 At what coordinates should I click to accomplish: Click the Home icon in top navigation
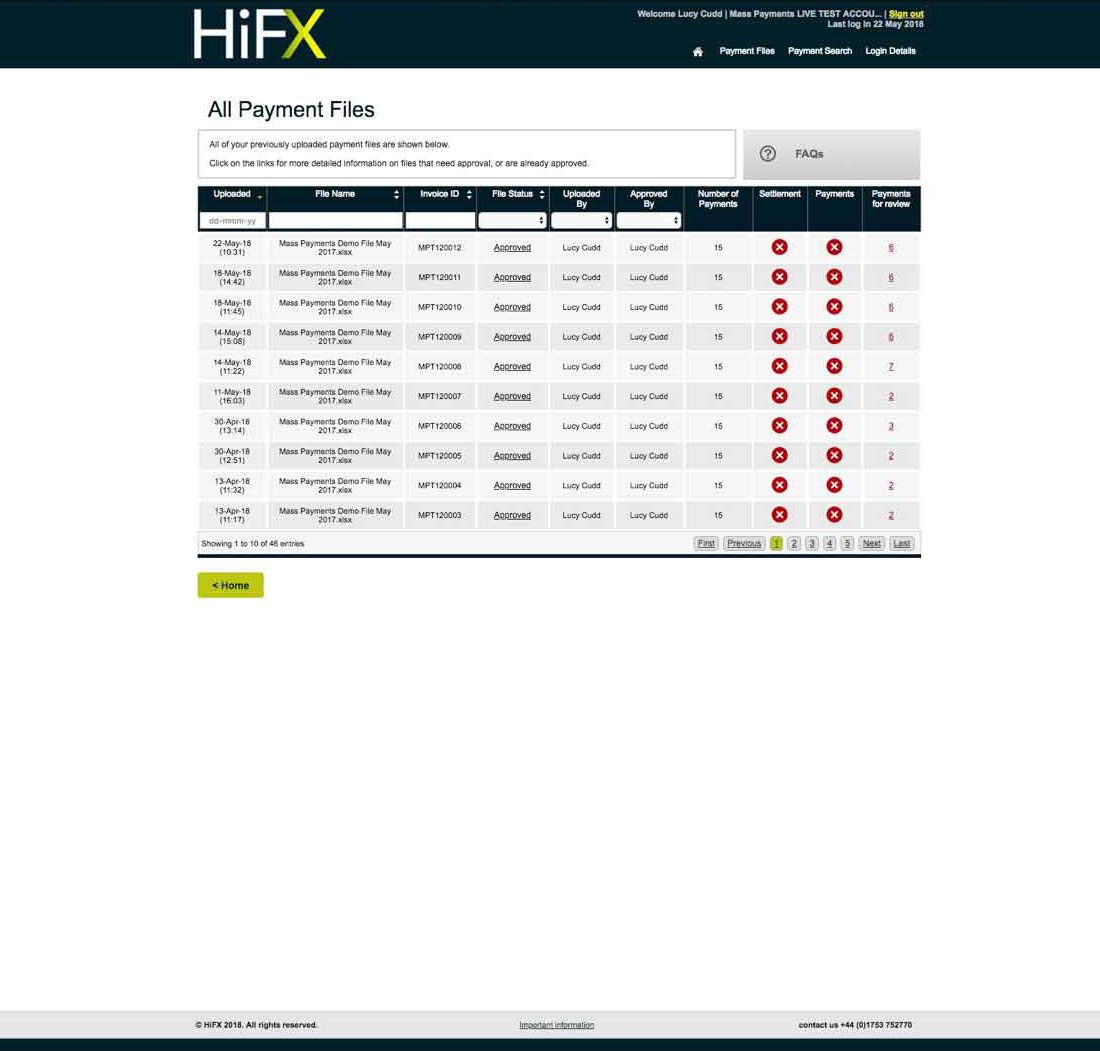[698, 52]
